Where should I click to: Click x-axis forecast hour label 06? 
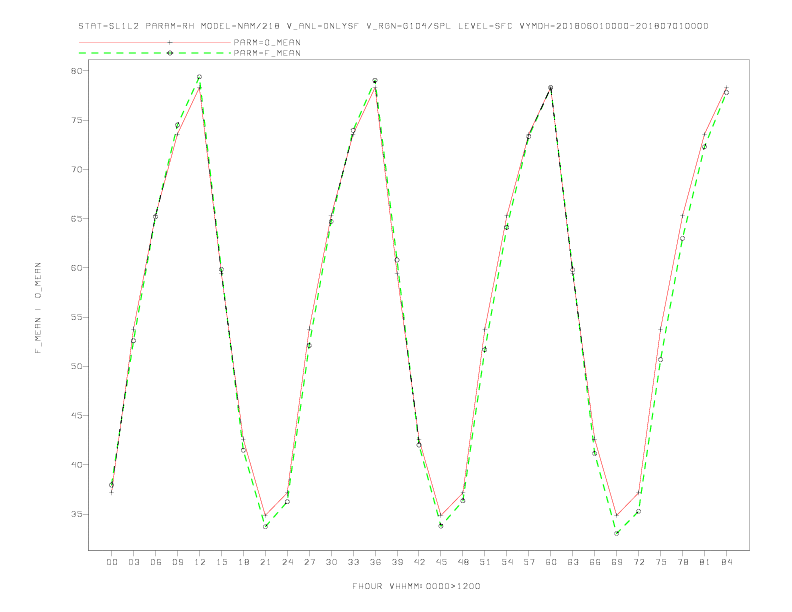[156, 562]
